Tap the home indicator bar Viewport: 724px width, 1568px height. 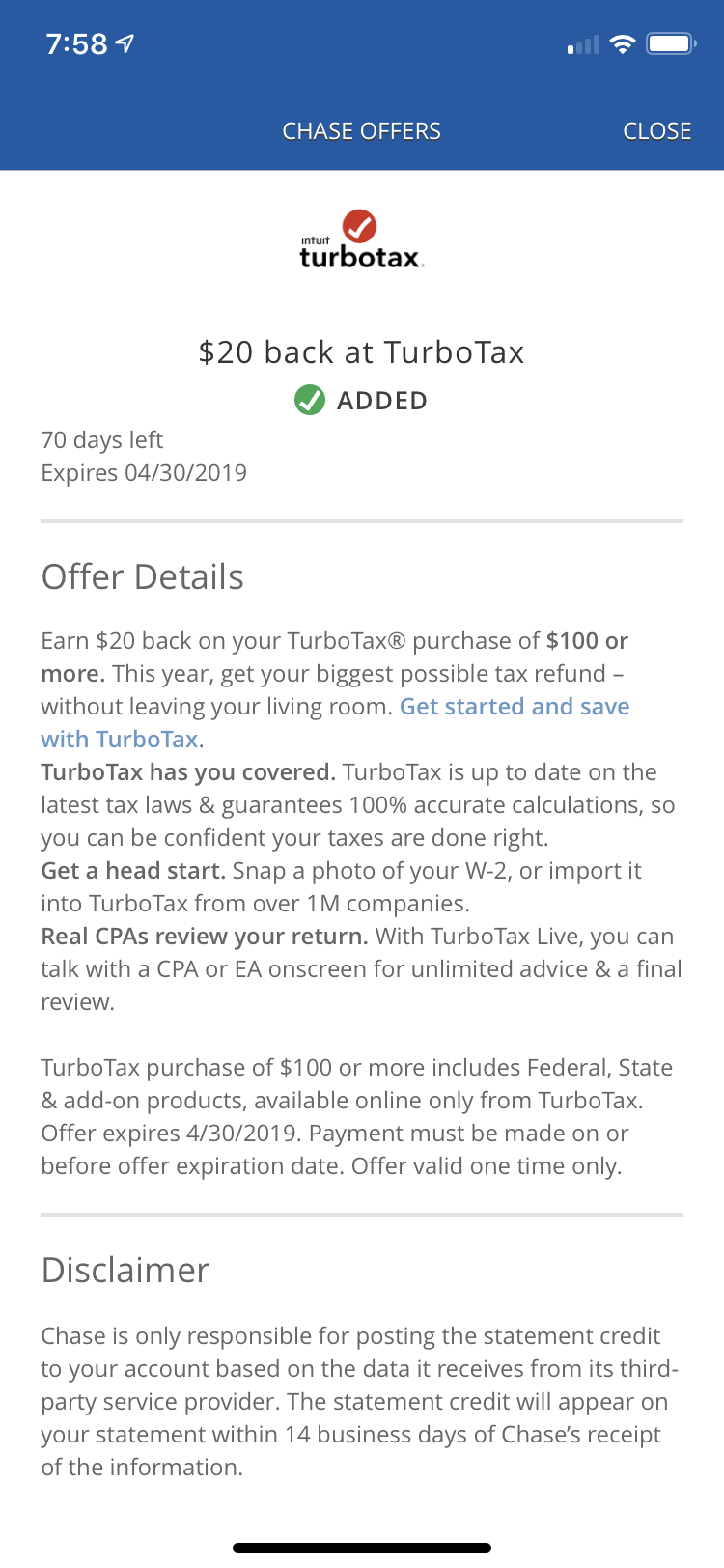362,1548
